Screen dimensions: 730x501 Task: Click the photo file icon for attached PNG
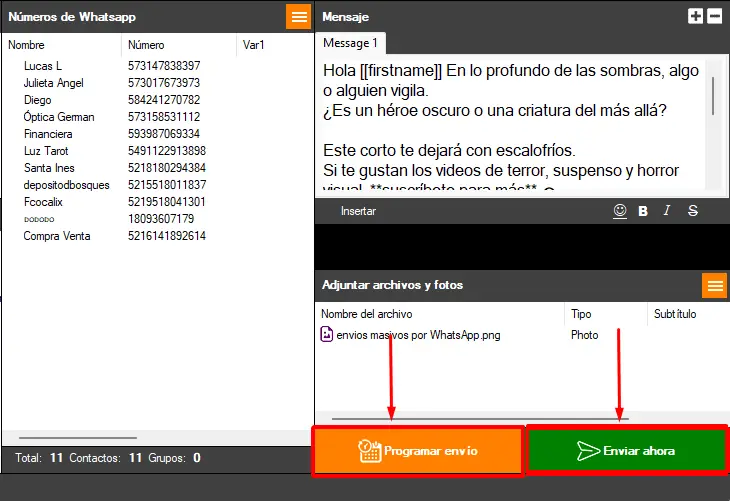click(327, 335)
